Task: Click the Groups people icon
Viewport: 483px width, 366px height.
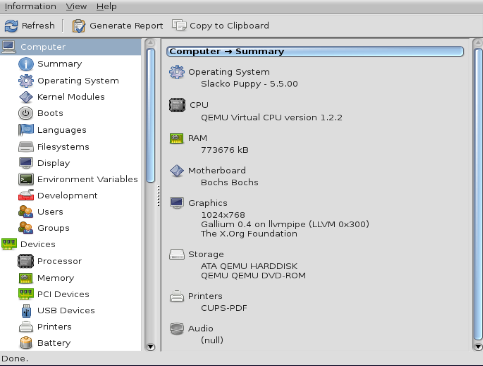Action: (26, 228)
